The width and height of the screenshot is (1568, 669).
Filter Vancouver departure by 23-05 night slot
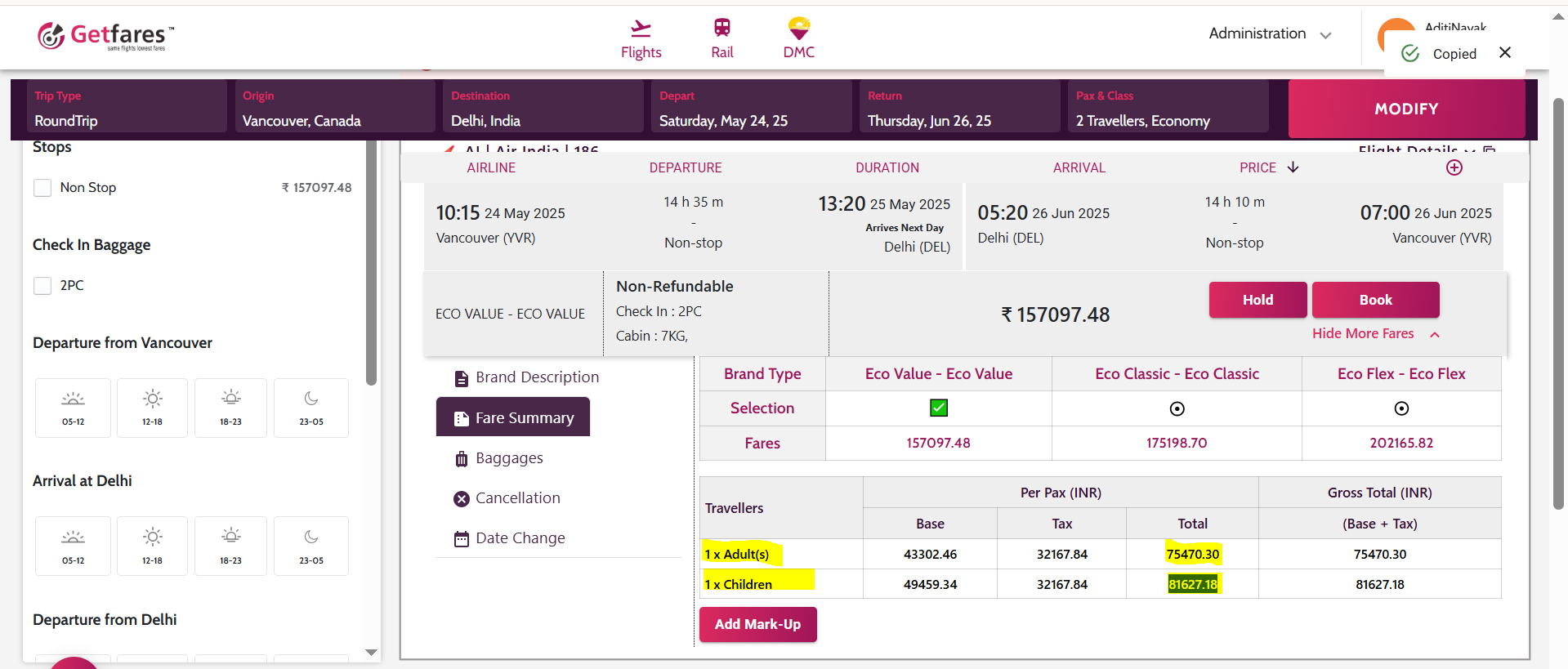click(x=310, y=408)
